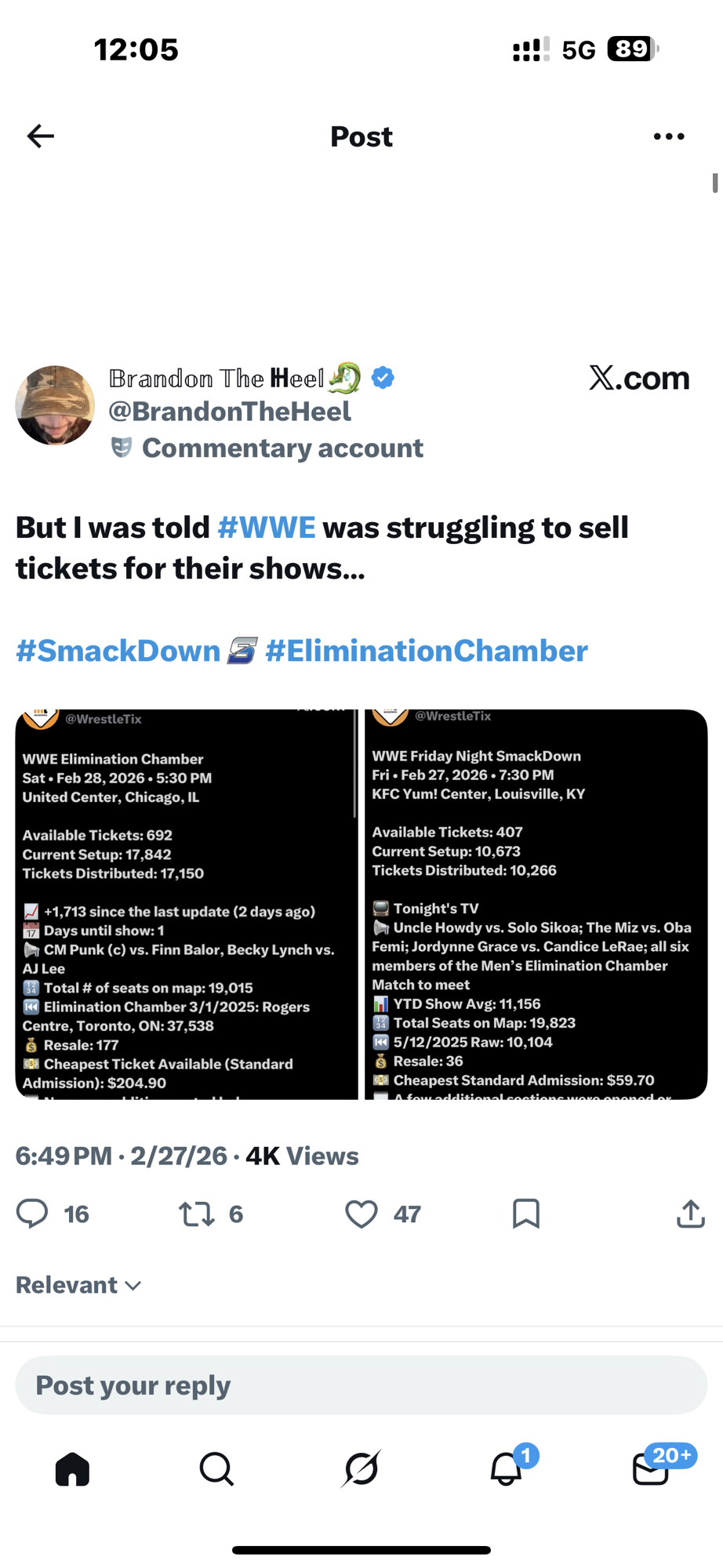Open the #SmackDown hashtag link
The image size is (723, 1568).
(x=118, y=651)
